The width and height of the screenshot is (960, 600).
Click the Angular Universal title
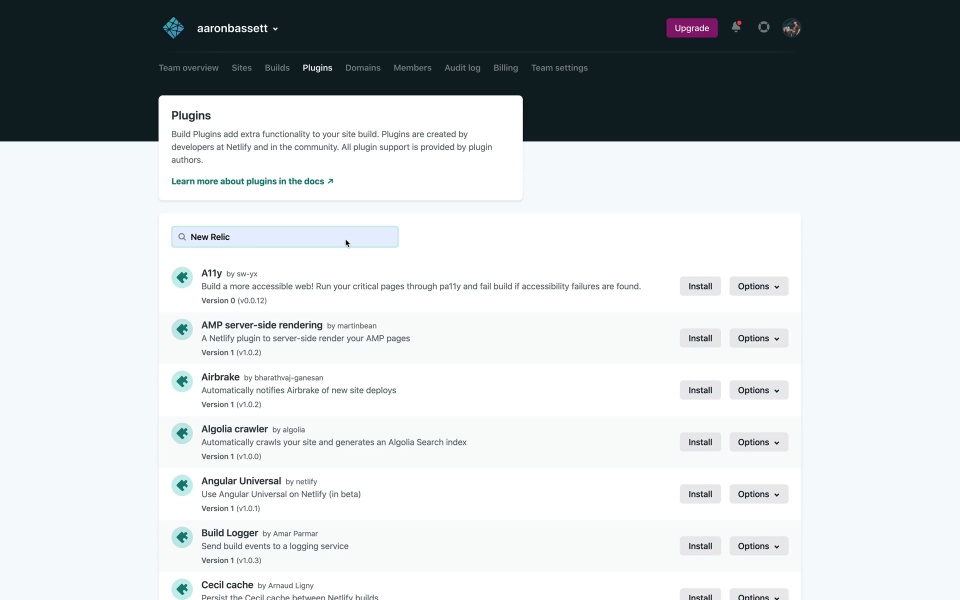point(241,481)
